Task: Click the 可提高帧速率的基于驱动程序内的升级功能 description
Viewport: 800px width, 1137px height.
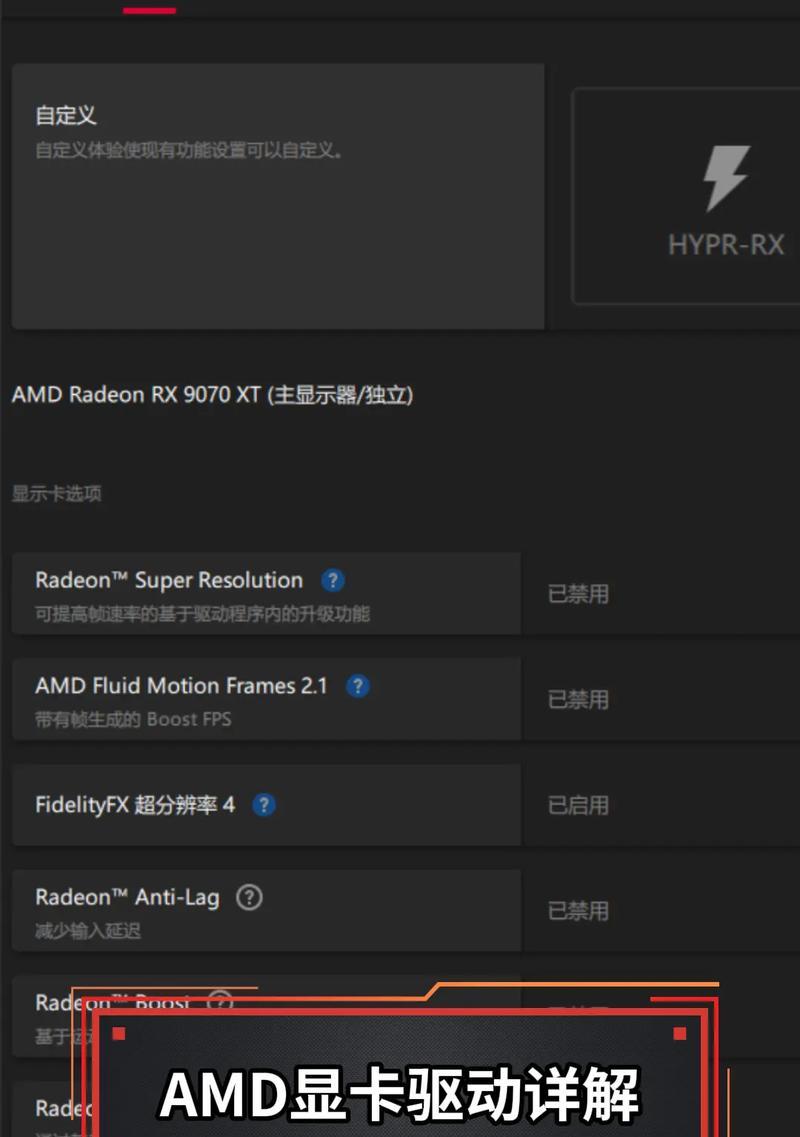Action: click(202, 614)
